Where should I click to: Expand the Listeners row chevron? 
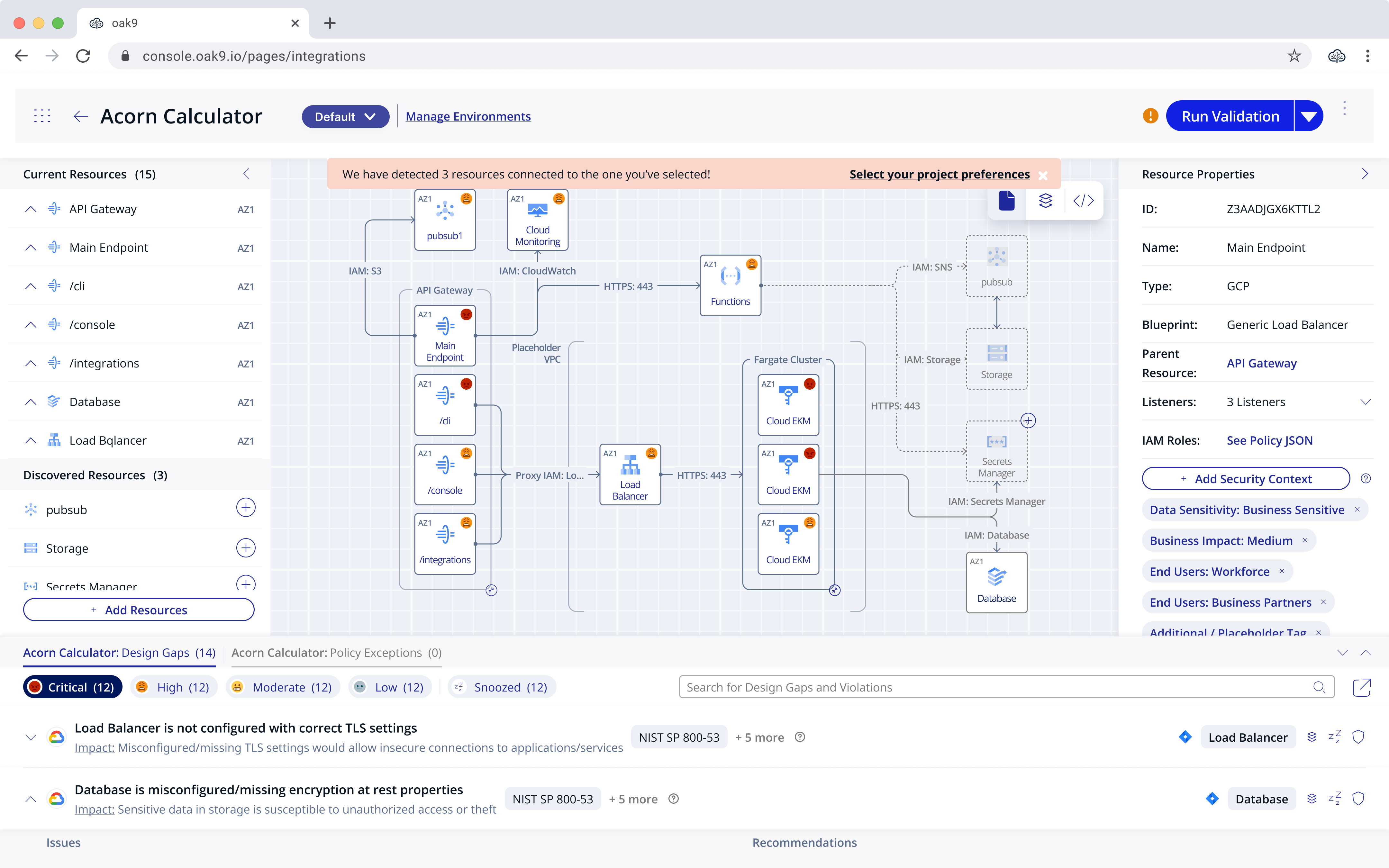(1366, 402)
